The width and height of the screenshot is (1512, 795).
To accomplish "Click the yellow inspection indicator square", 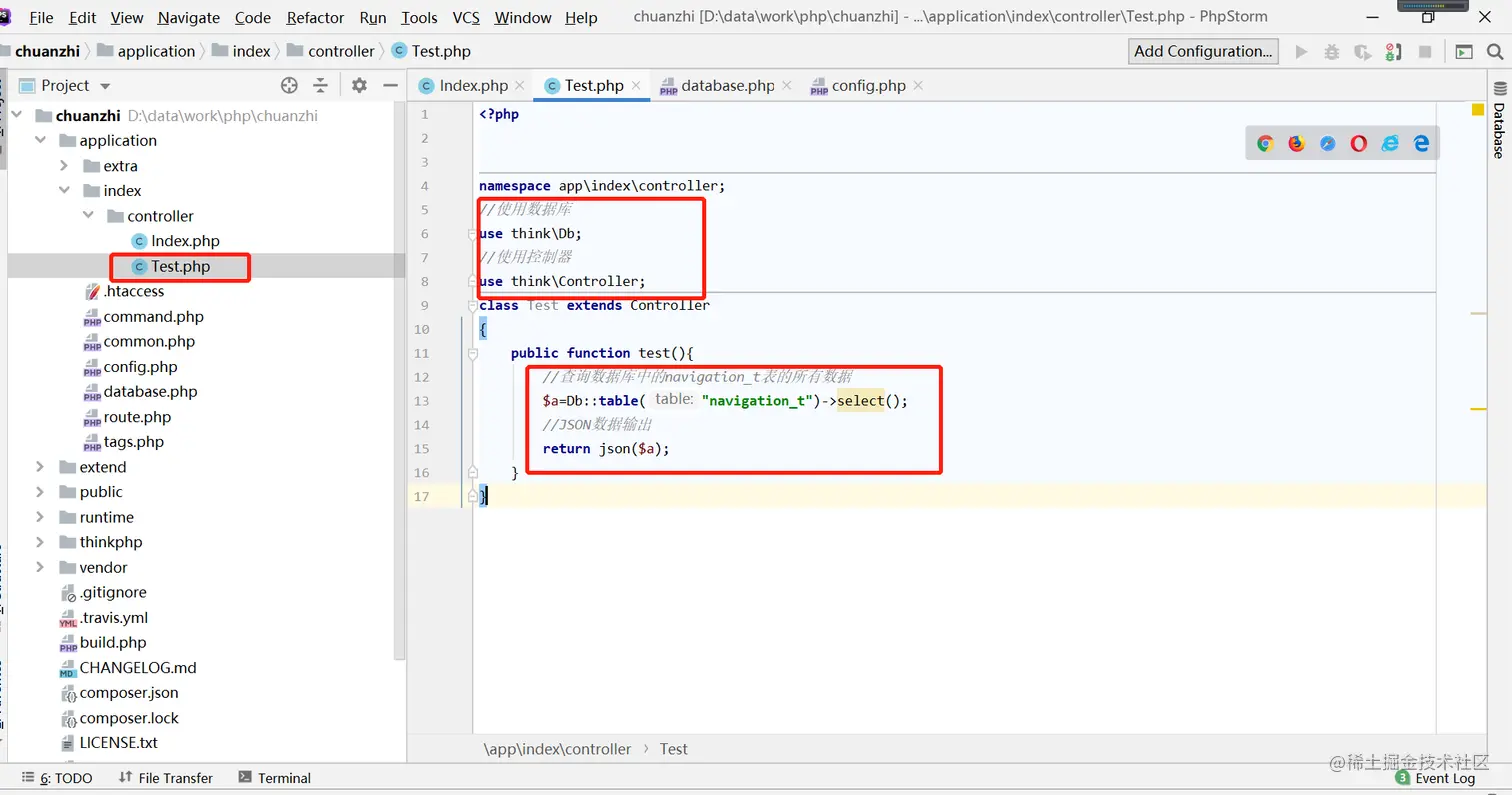I will tap(1478, 109).
